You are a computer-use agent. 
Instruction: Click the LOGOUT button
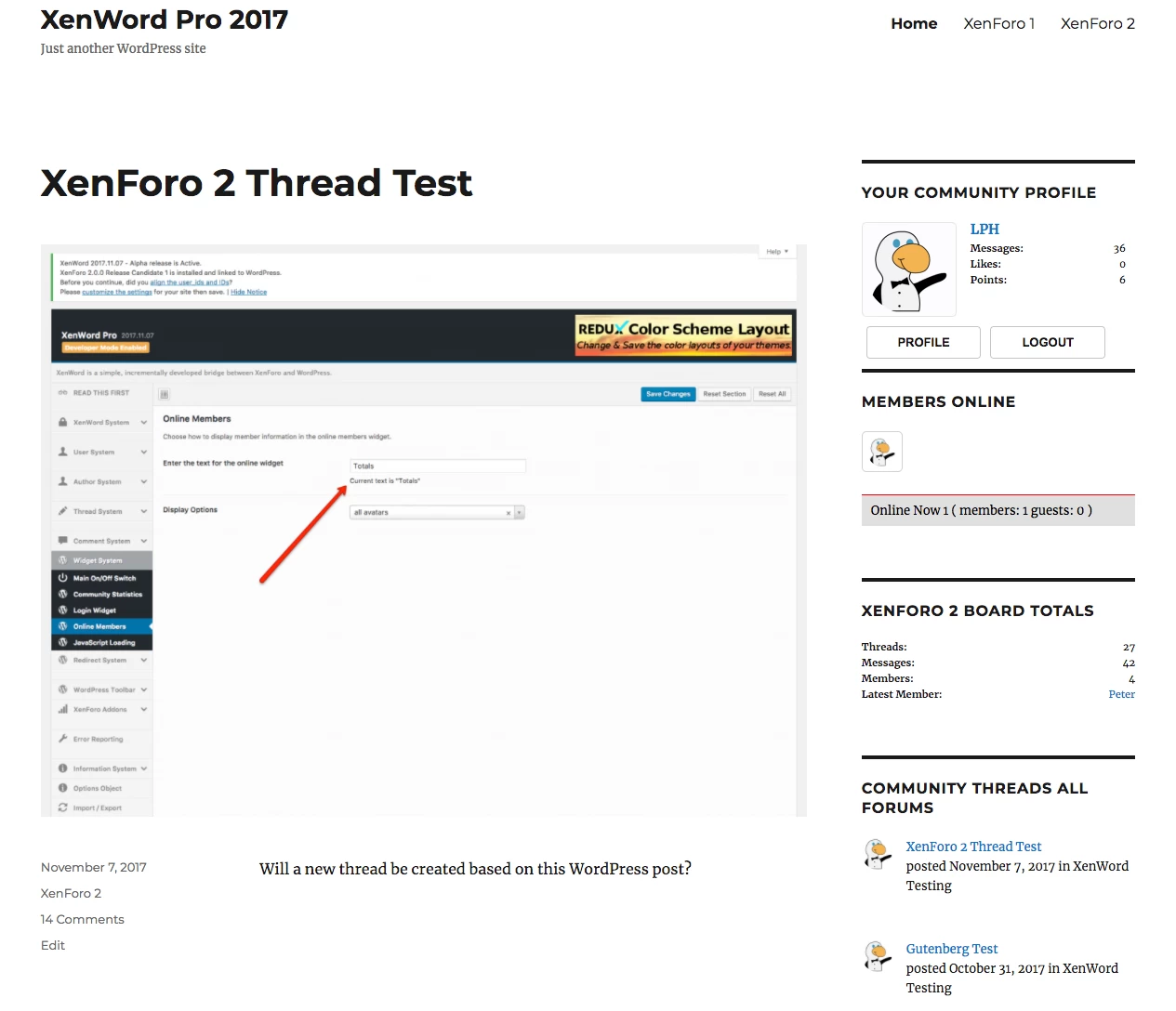click(1048, 342)
